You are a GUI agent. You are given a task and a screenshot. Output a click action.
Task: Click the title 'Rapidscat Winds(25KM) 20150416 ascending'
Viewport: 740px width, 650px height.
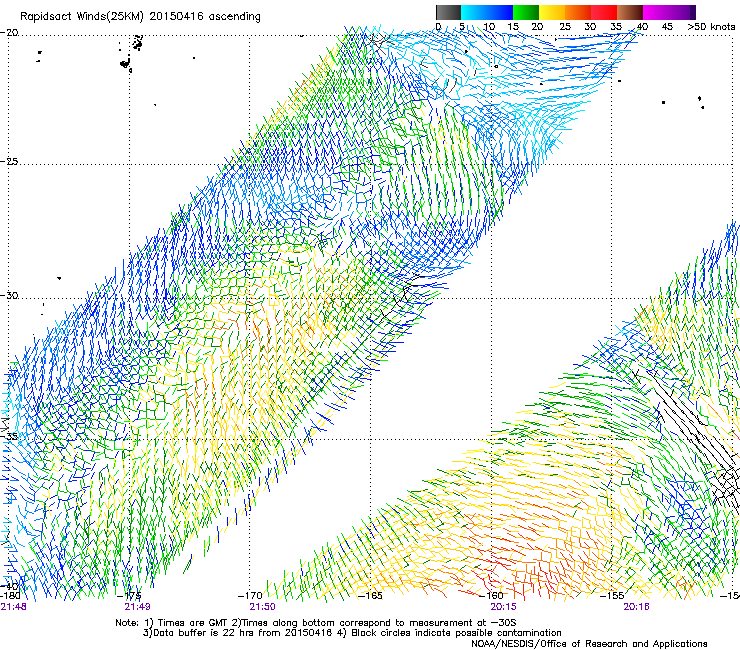coord(140,17)
